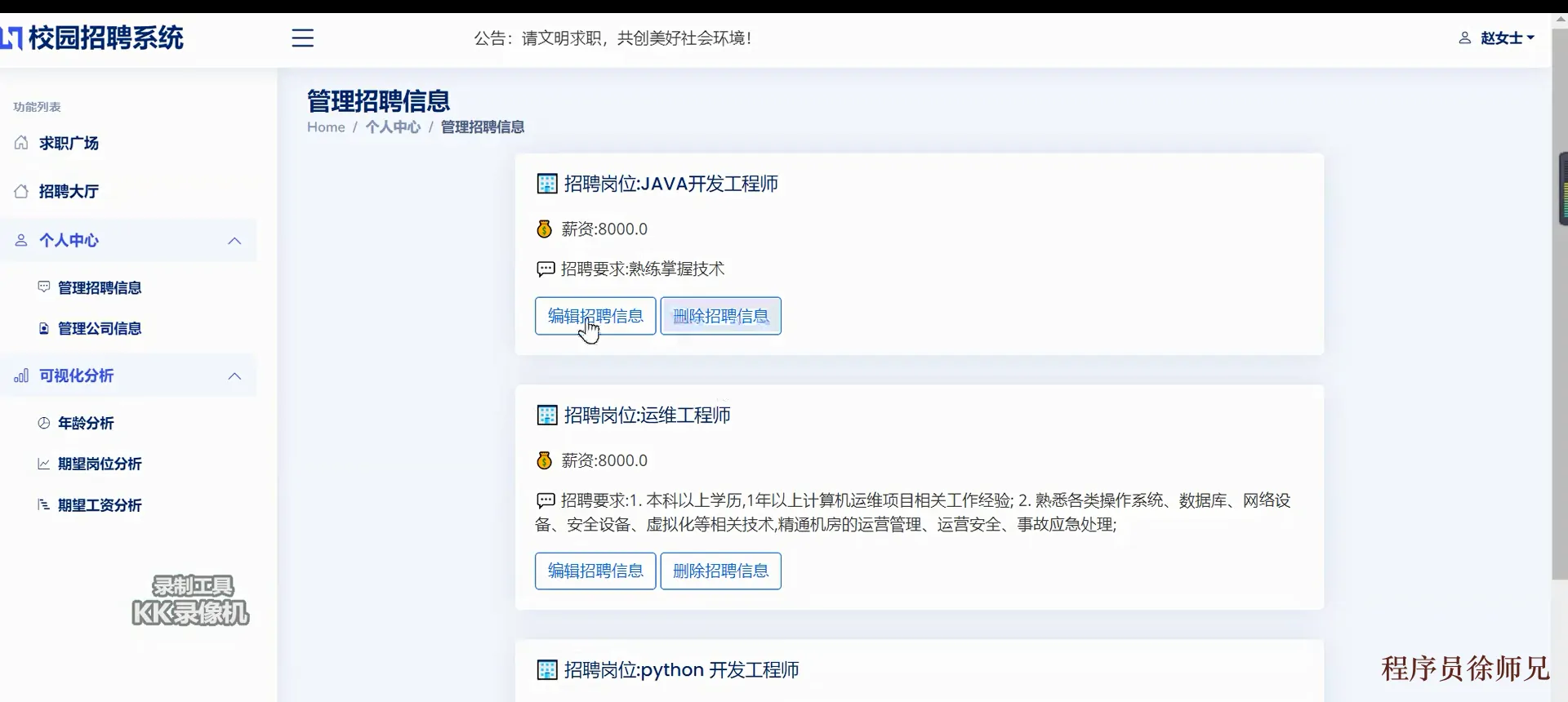Screen dimensions: 1568x702
Task: Click the 年龄分析 pie icon
Action: click(x=44, y=423)
